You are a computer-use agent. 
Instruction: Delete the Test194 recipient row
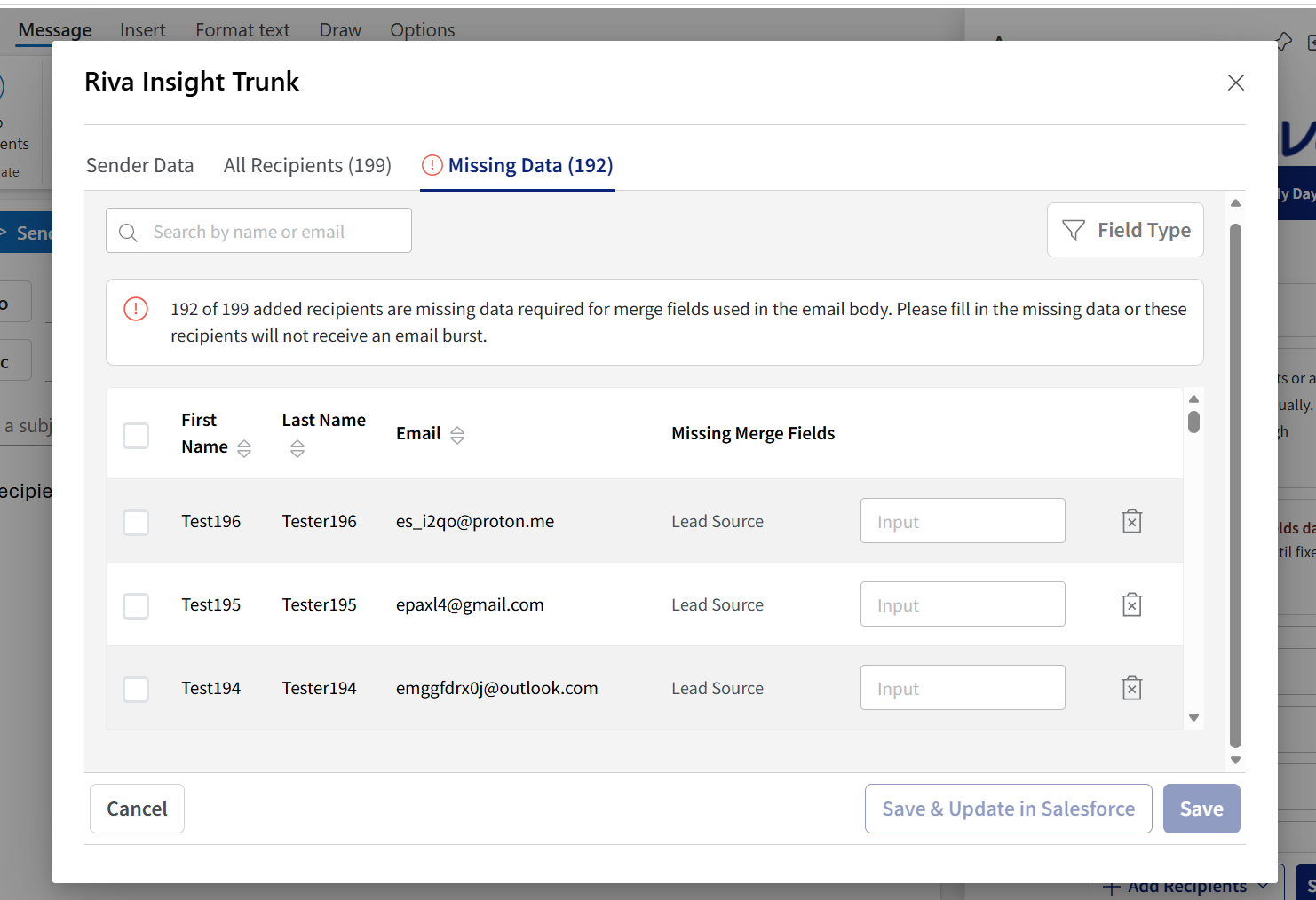[x=1131, y=688]
